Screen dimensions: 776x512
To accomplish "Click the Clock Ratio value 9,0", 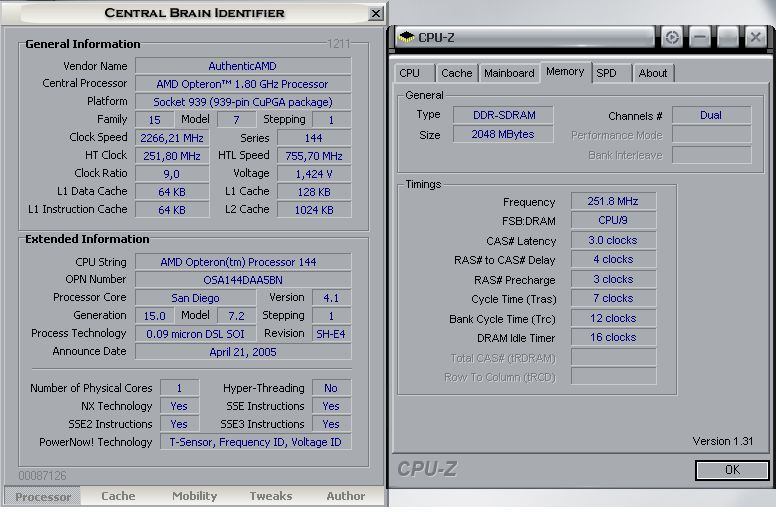I will tap(172, 174).
